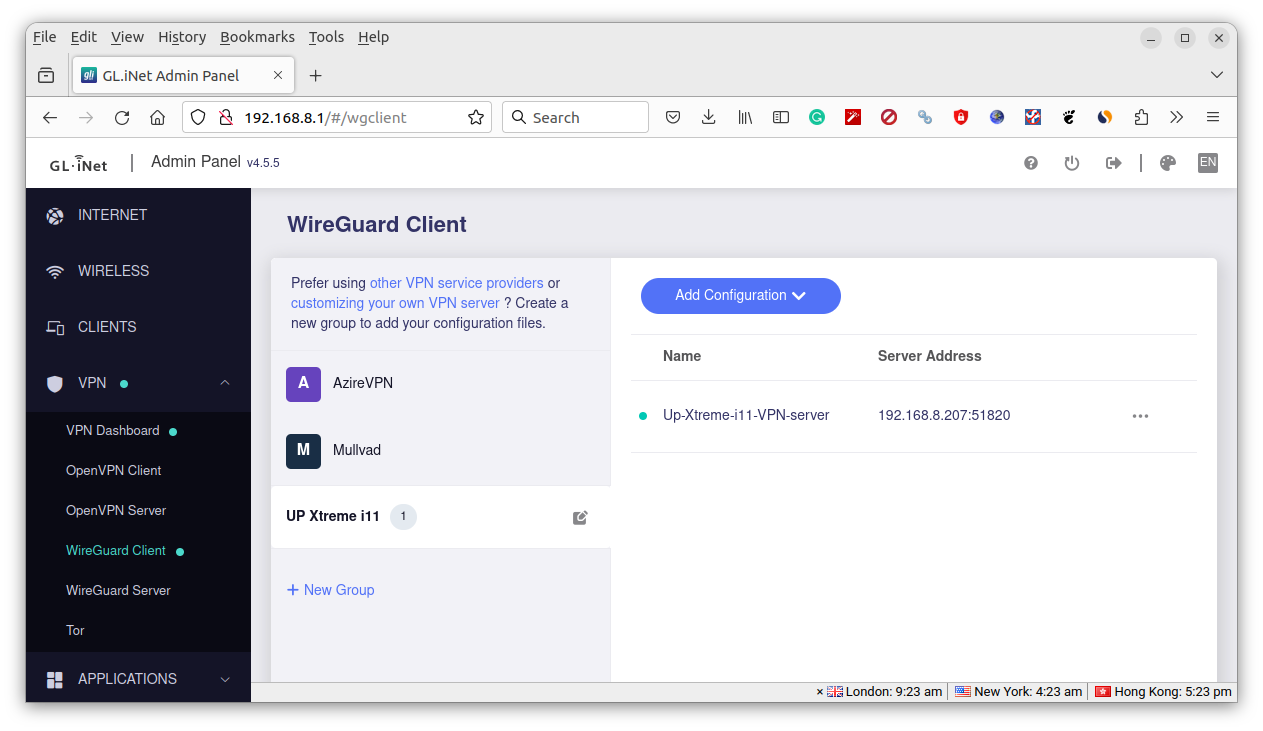The height and width of the screenshot is (731, 1263).
Task: Open Firefox History menu
Action: click(182, 37)
